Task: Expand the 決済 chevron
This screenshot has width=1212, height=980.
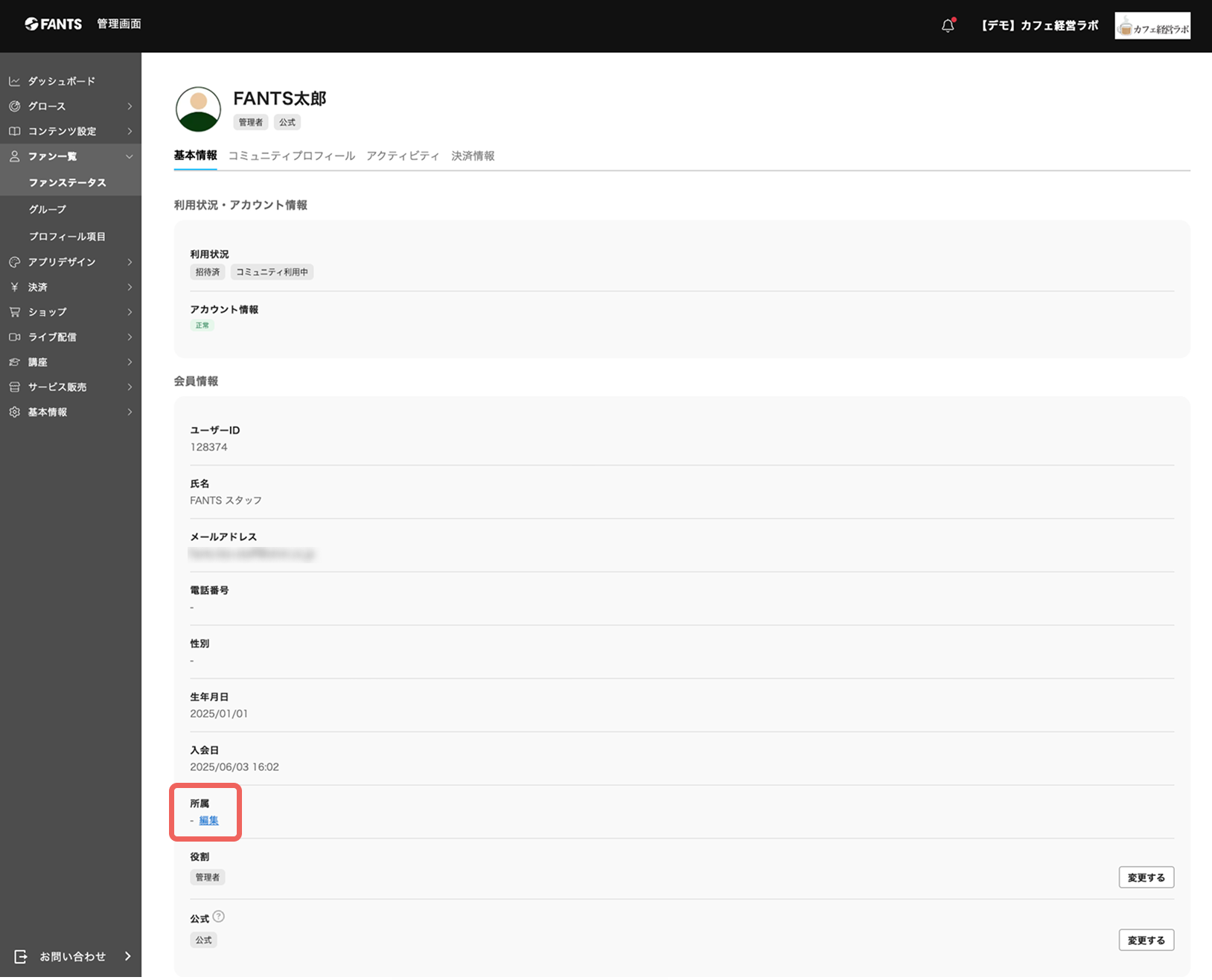Action: click(x=130, y=287)
